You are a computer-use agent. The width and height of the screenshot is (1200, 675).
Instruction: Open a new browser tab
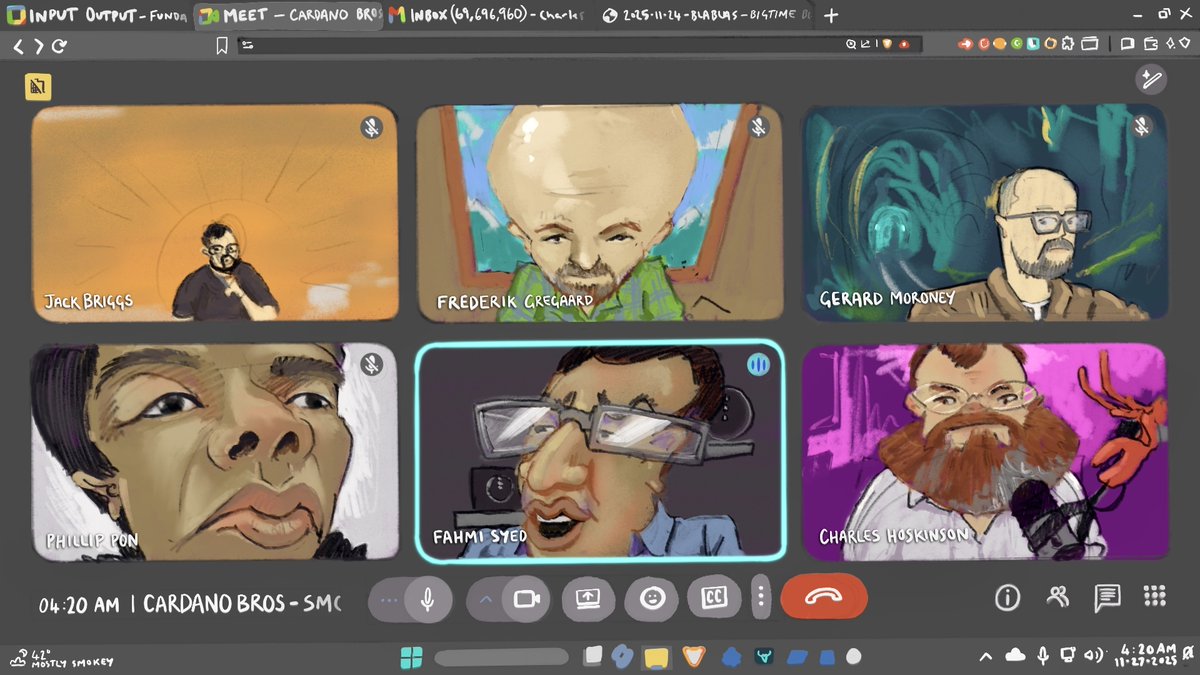coord(831,15)
